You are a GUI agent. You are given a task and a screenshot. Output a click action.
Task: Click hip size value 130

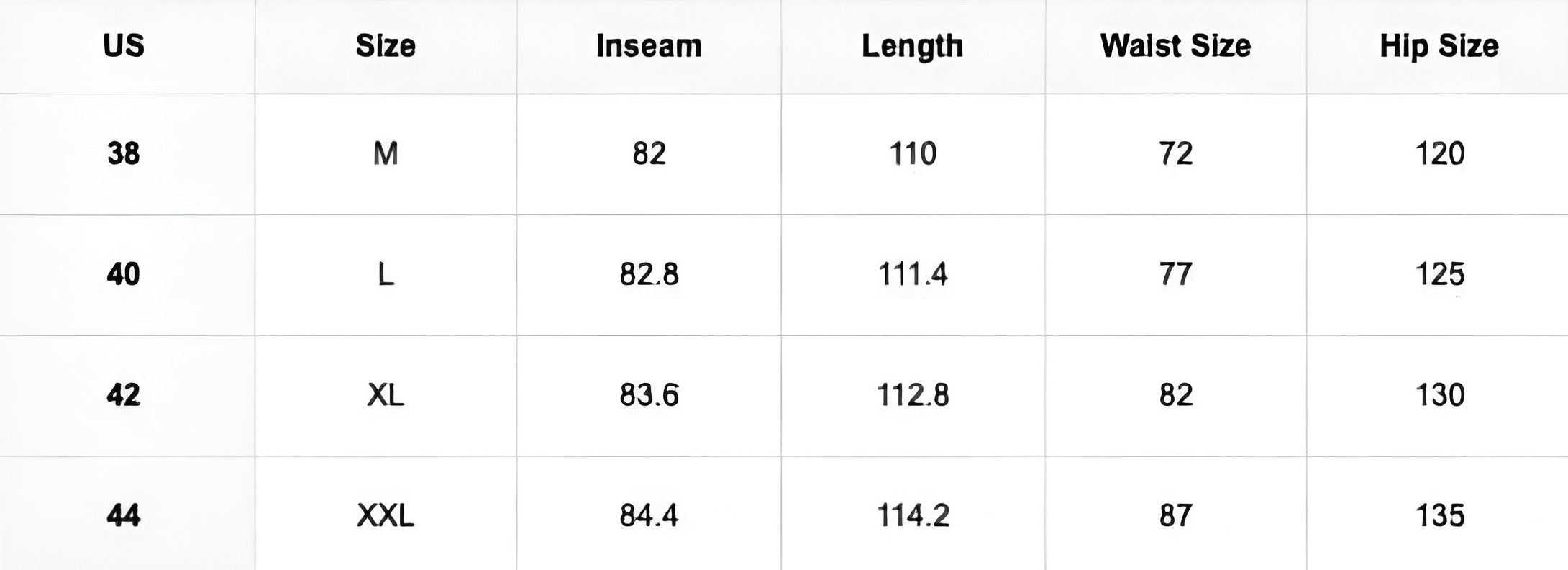pos(1439,395)
